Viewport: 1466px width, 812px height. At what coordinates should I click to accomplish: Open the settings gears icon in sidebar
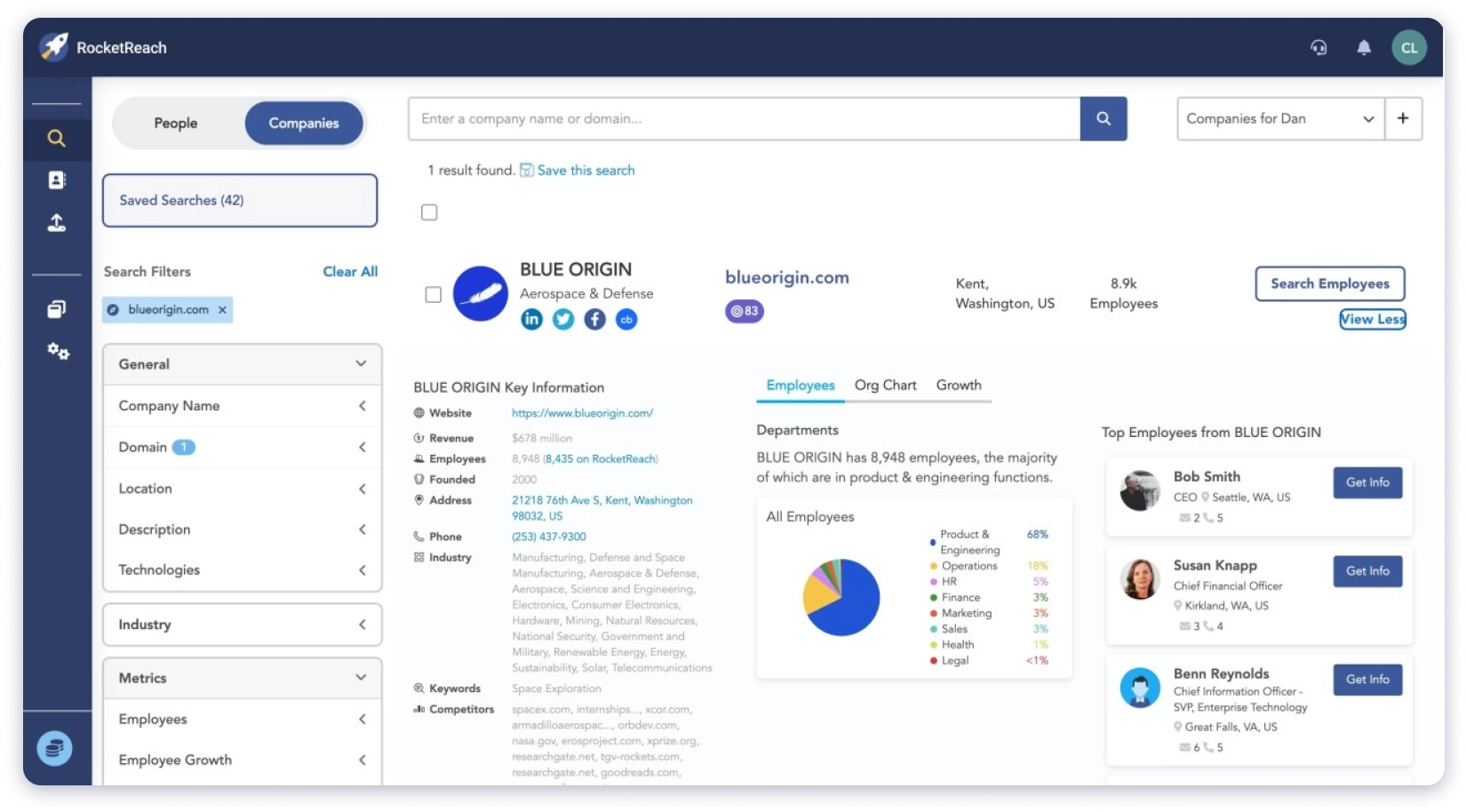point(58,351)
